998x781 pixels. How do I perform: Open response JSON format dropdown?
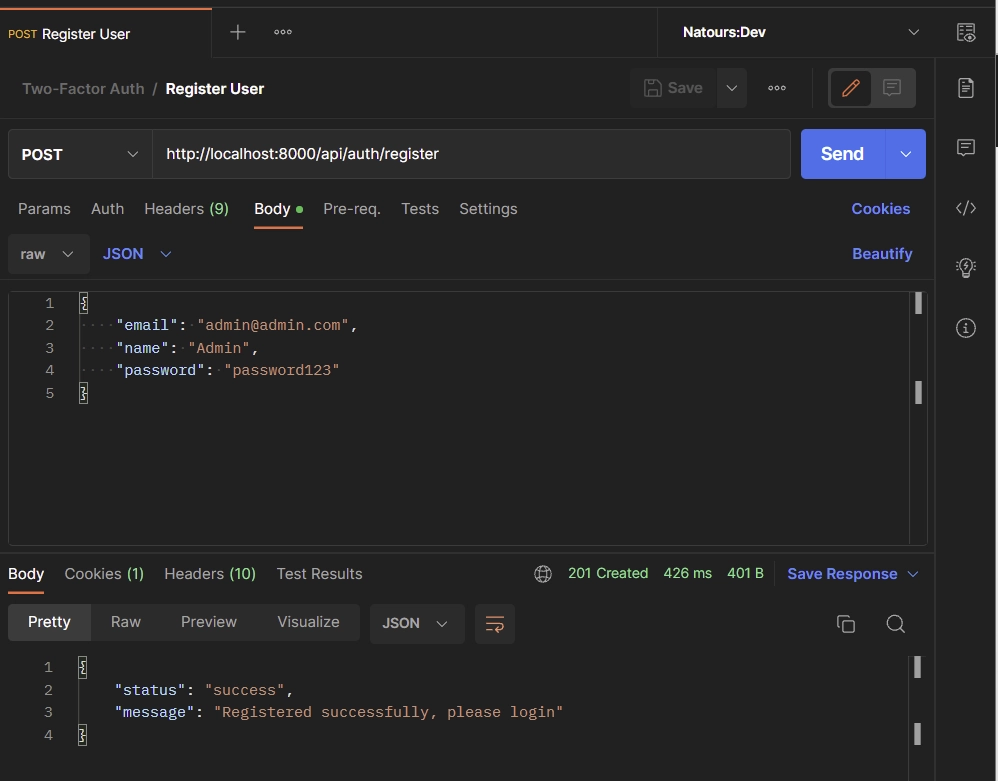[416, 623]
